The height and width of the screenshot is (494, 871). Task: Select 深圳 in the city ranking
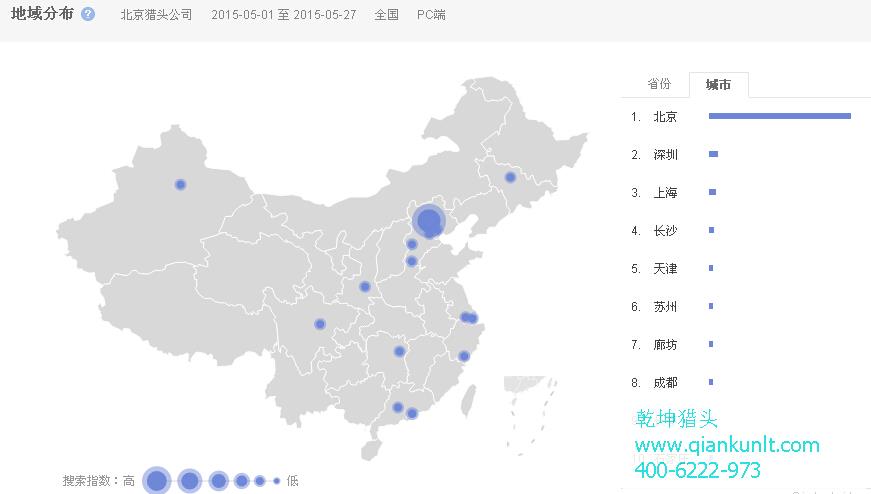(665, 155)
